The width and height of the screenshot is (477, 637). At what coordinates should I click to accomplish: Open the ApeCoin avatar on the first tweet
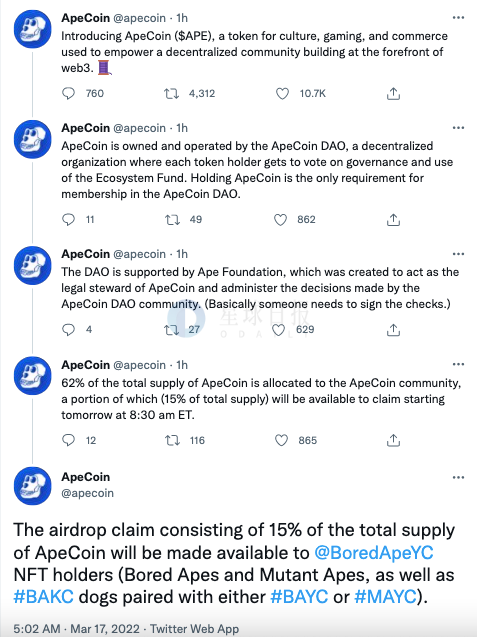[33, 29]
